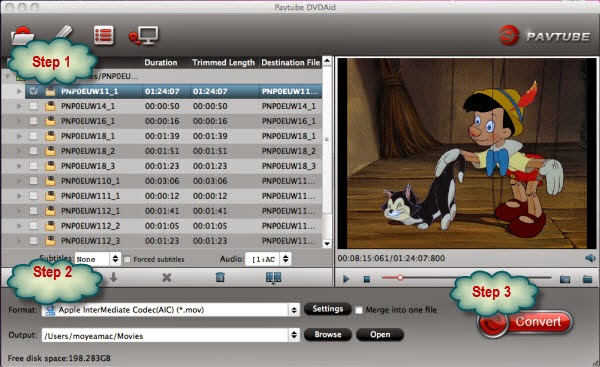Click the load DVD disc folder icon
Screen dimensions: 600x367
point(22,35)
